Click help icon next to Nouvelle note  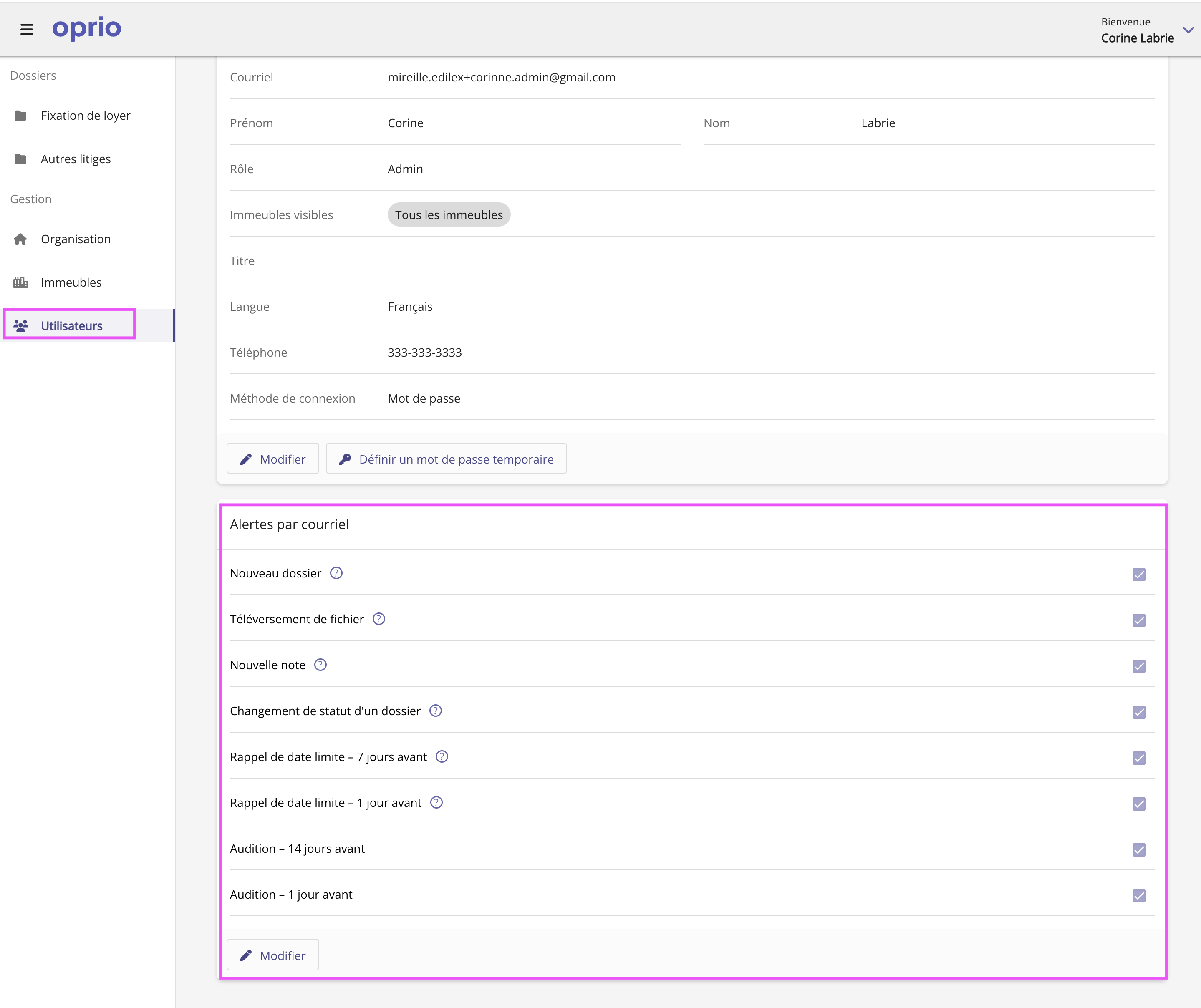[x=320, y=664]
